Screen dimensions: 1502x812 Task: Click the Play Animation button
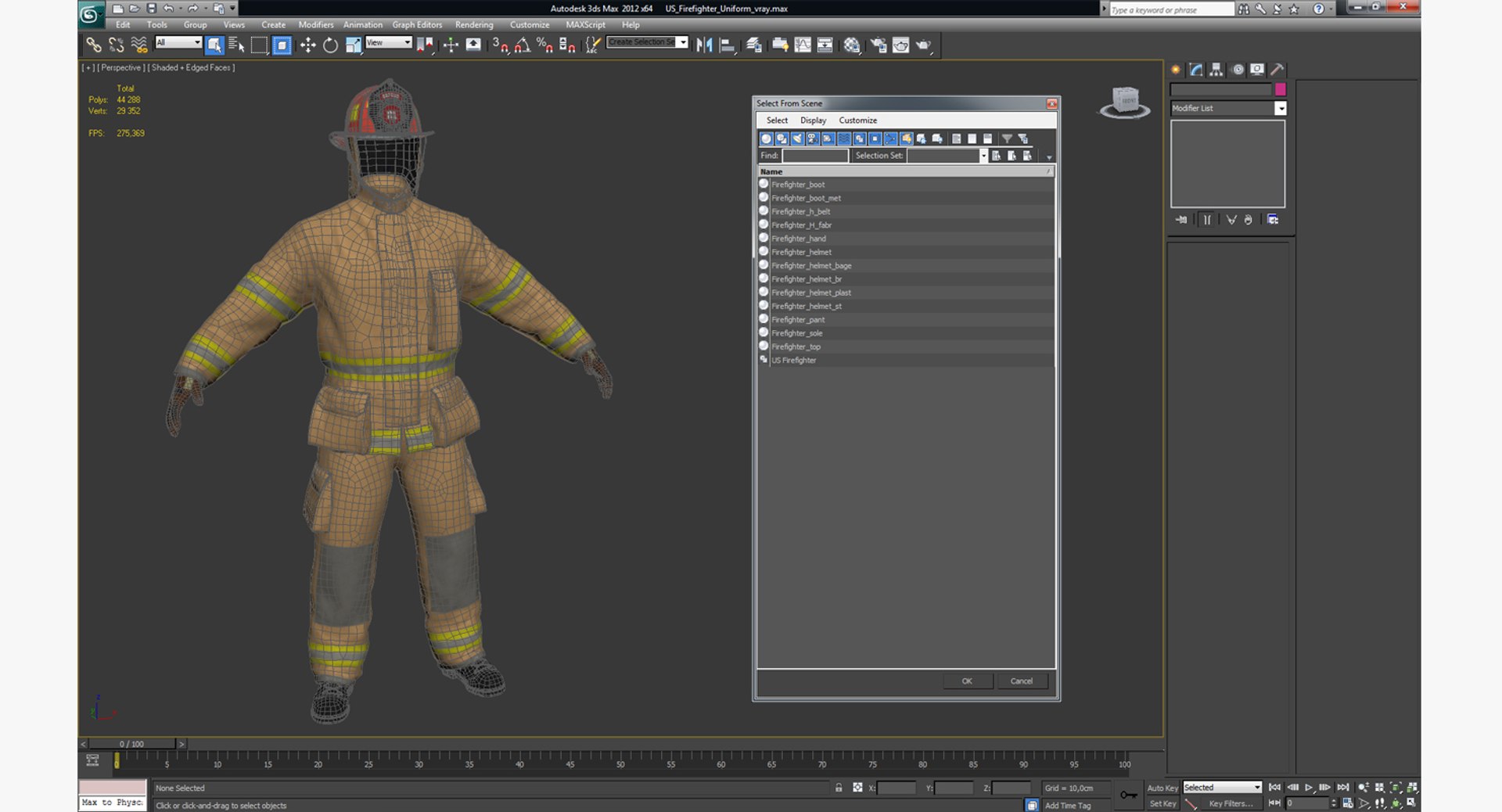pyautogui.click(x=1309, y=788)
